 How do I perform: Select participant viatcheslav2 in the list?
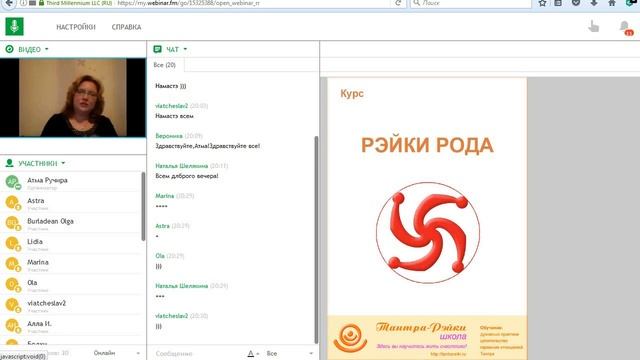point(71,304)
